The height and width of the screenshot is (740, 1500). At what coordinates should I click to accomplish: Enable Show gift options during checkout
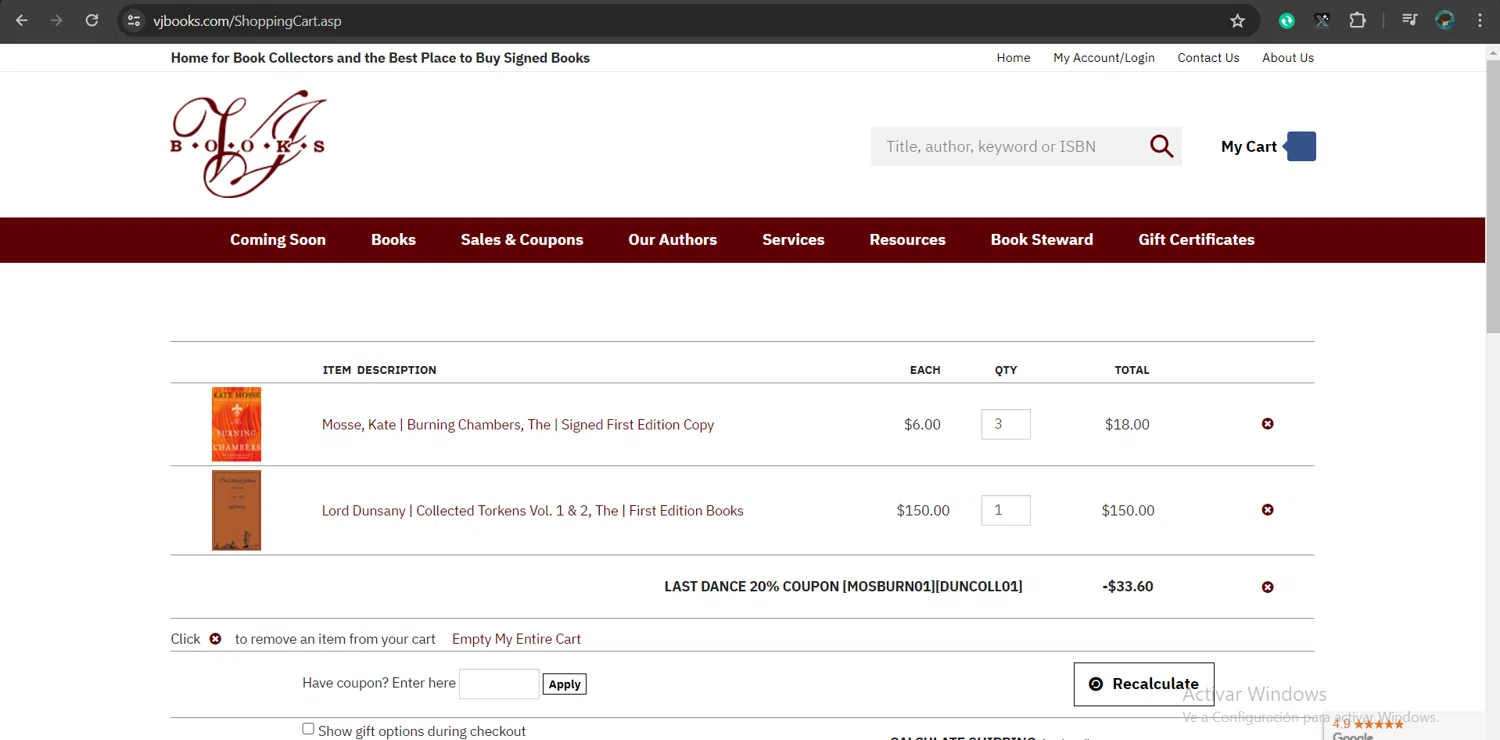(x=308, y=729)
